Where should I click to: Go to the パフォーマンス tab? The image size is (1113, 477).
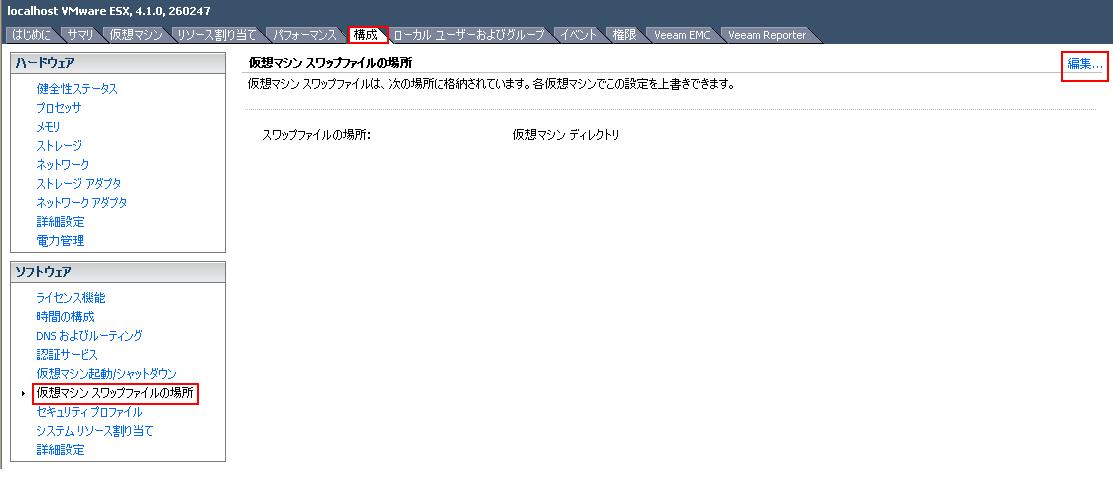pos(305,35)
